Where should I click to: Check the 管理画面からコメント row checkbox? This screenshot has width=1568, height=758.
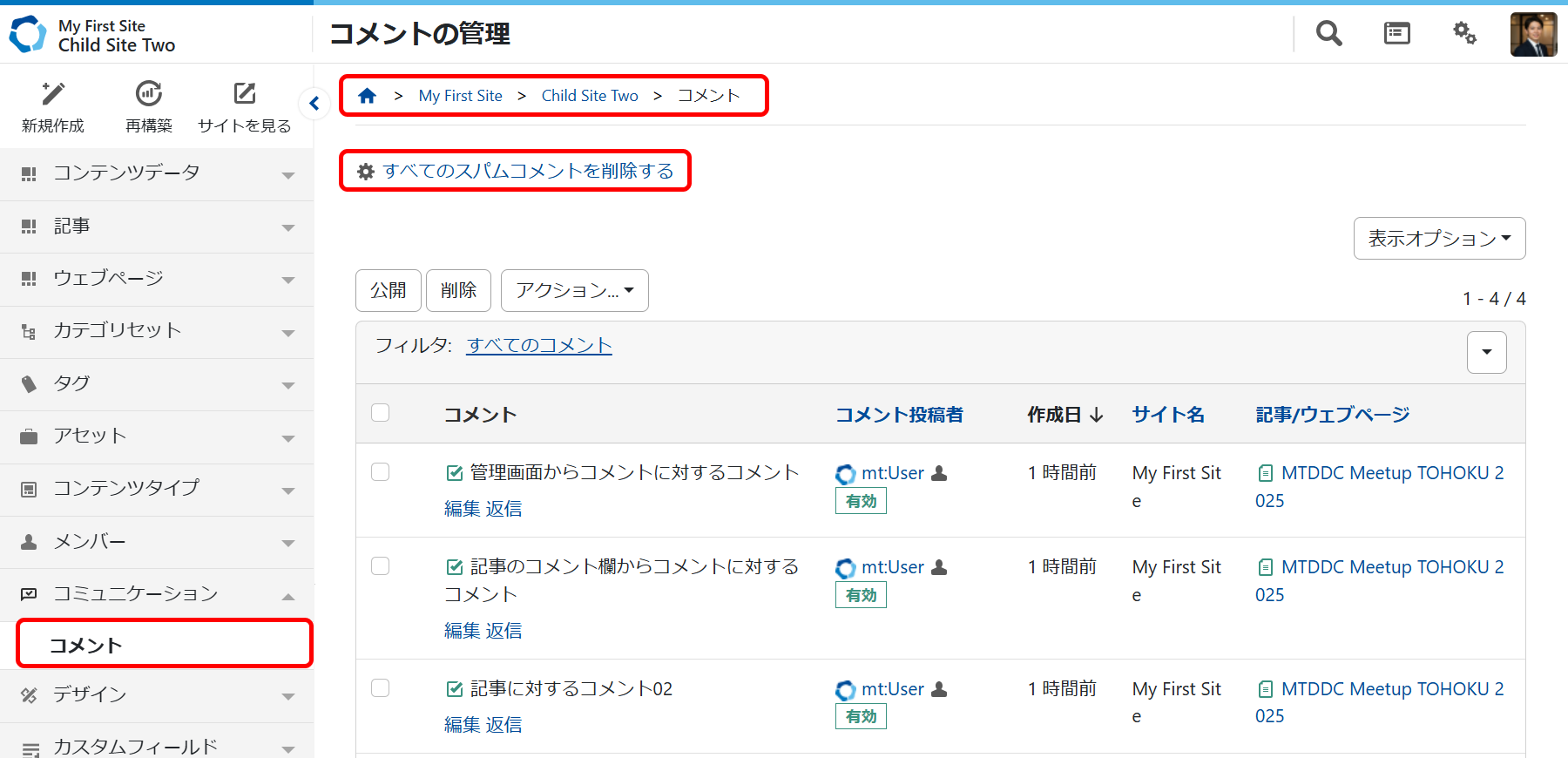click(381, 472)
